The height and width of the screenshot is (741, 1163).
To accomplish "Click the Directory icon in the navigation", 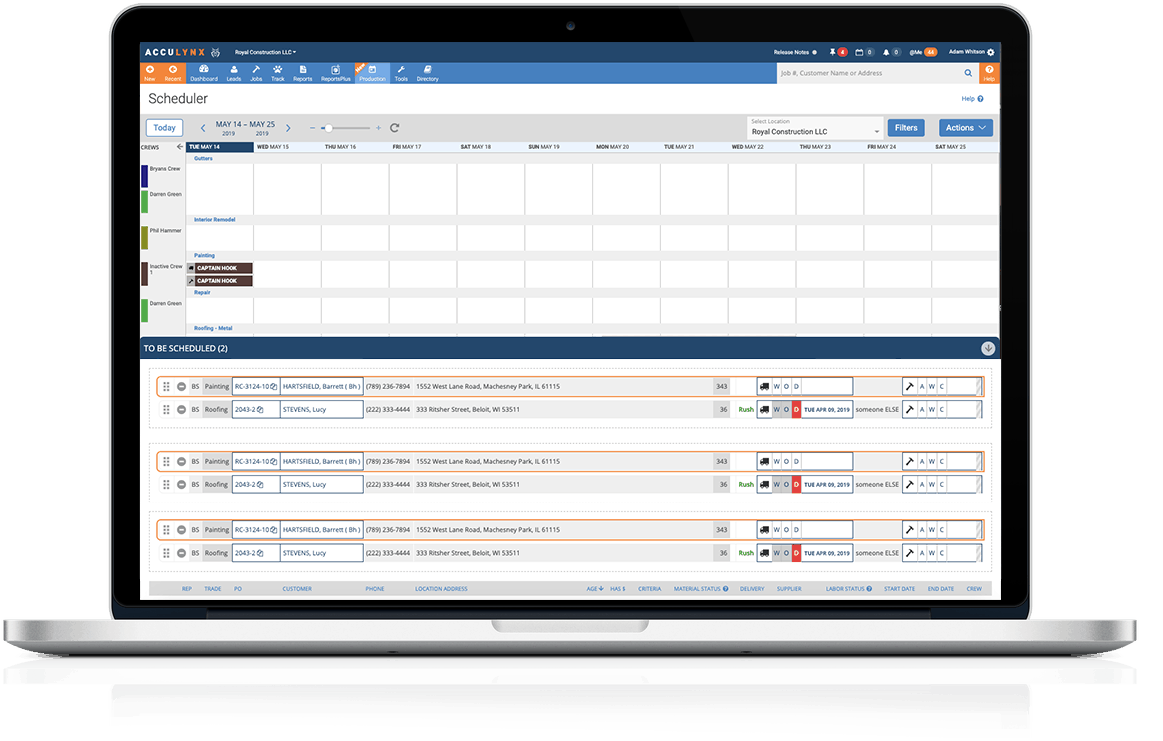I will 428,72.
